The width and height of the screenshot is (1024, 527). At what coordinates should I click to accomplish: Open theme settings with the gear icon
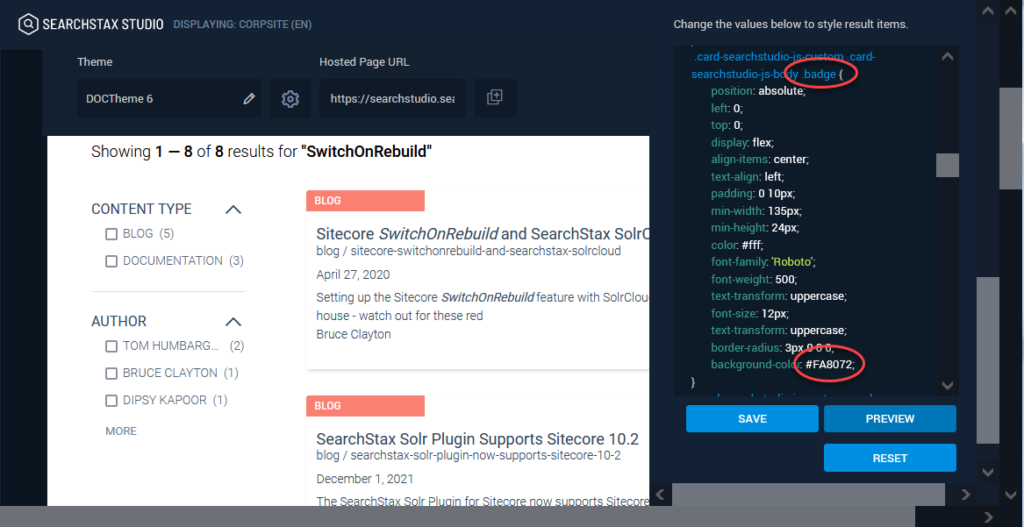(x=290, y=99)
